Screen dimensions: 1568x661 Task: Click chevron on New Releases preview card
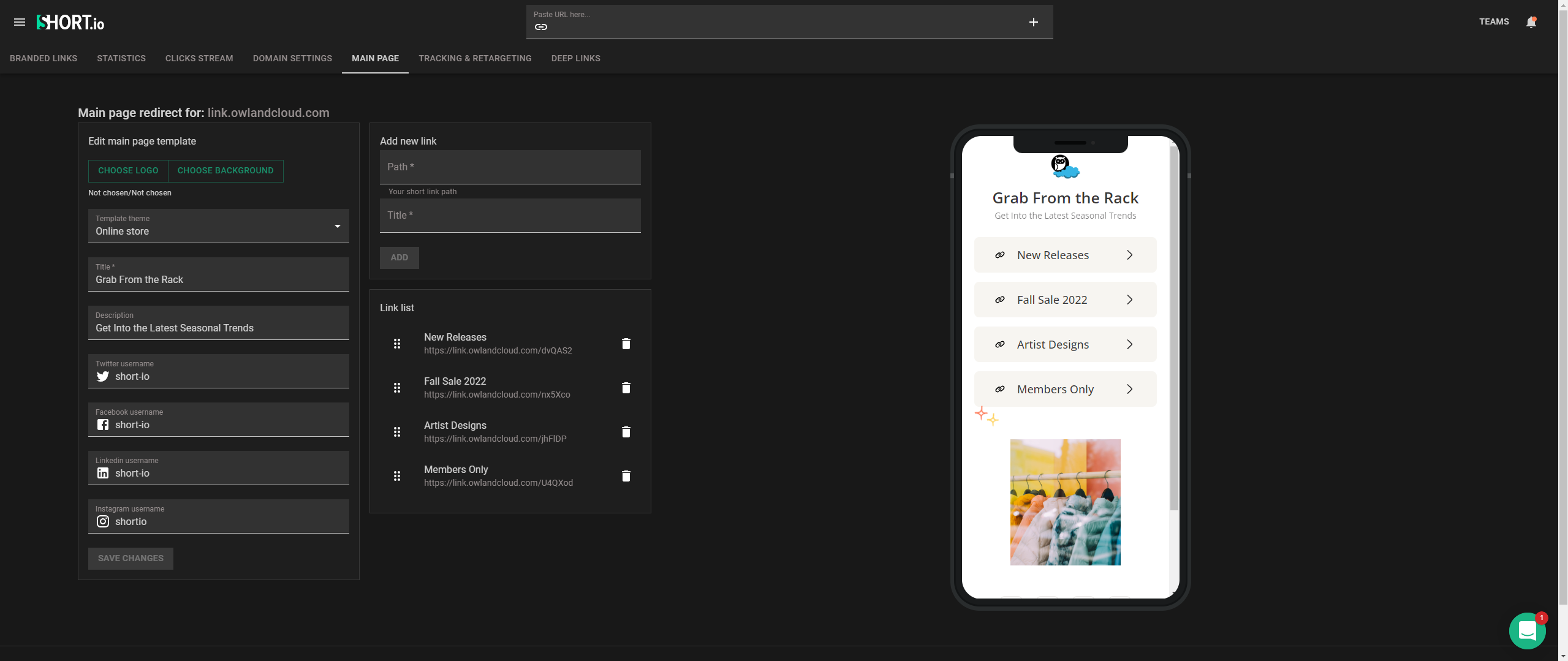pos(1129,255)
